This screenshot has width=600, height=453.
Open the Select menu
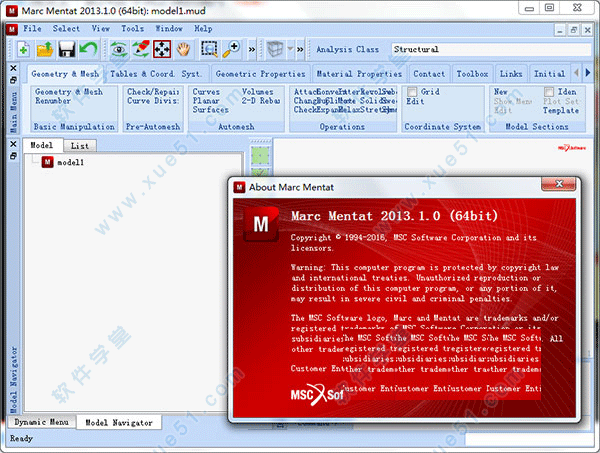tap(66, 29)
